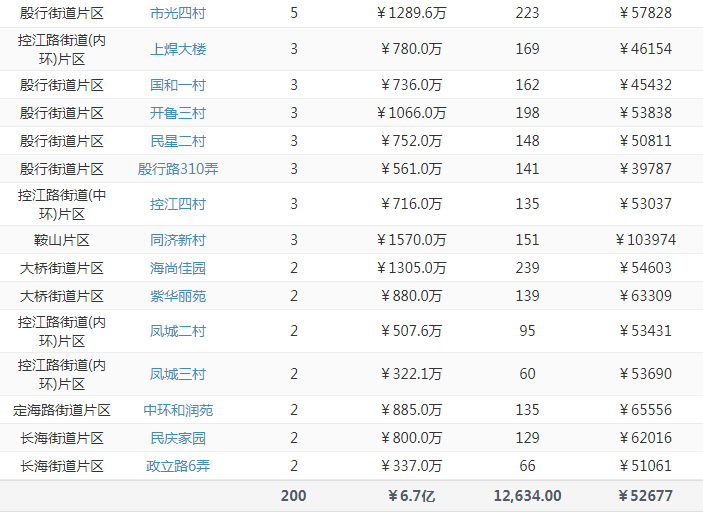Select the ￥1305.0万 total price cell
The width and height of the screenshot is (703, 513).
click(411, 268)
